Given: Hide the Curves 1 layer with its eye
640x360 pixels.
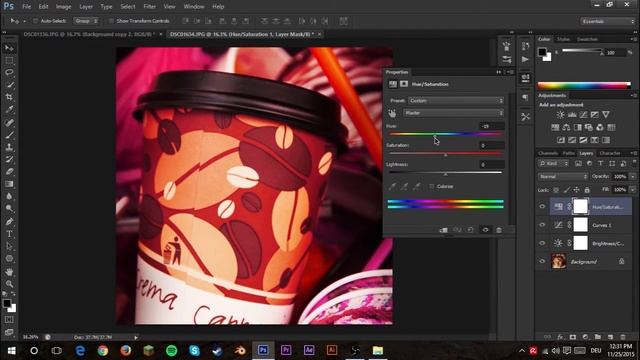Looking at the screenshot, I should coord(542,225).
